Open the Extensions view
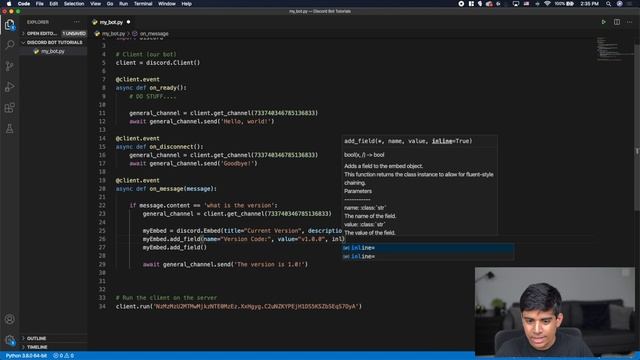This screenshot has width=640, height=360. [10, 108]
